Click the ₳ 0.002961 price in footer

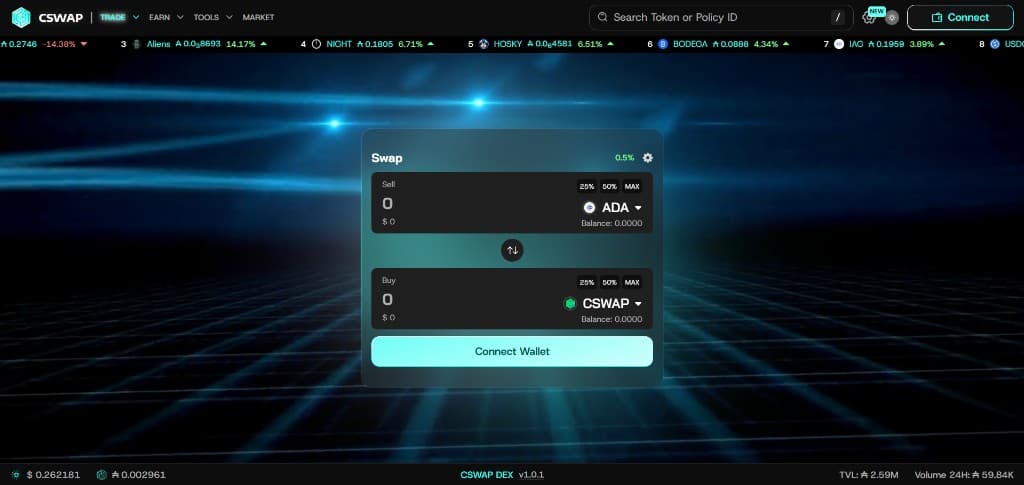point(138,475)
